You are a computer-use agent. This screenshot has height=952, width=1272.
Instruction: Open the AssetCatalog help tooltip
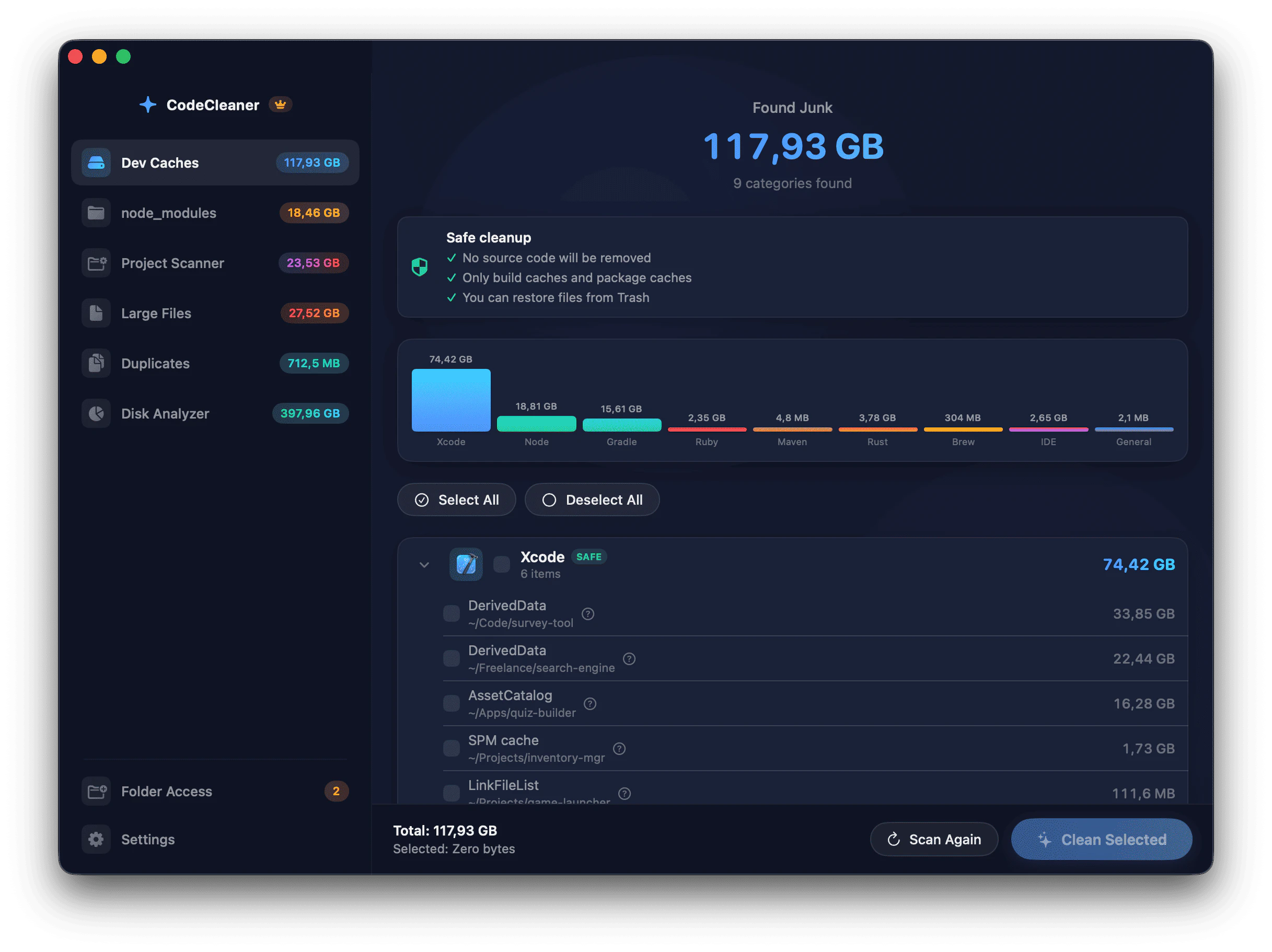590,703
